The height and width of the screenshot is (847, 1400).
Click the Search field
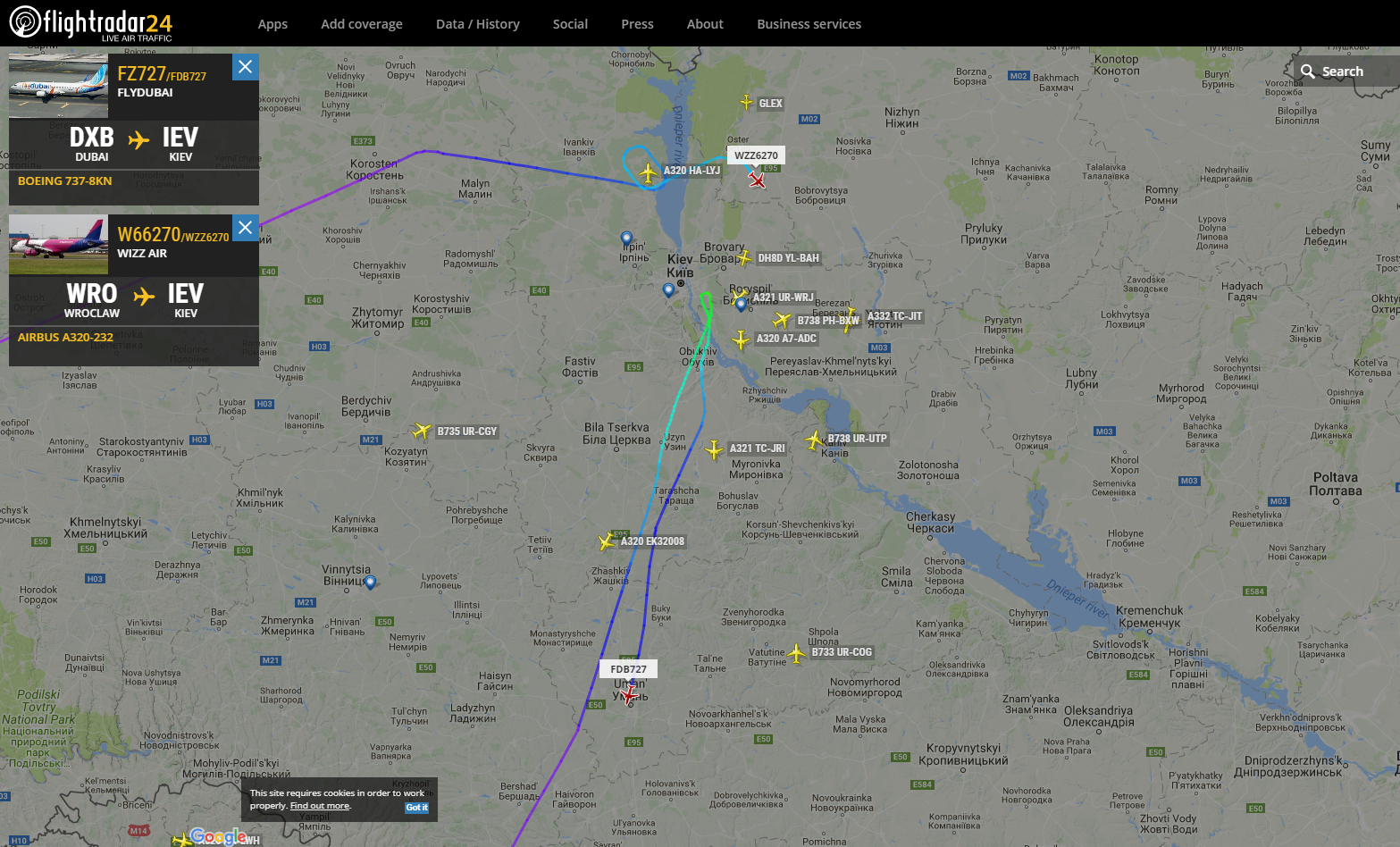[x=1346, y=71]
